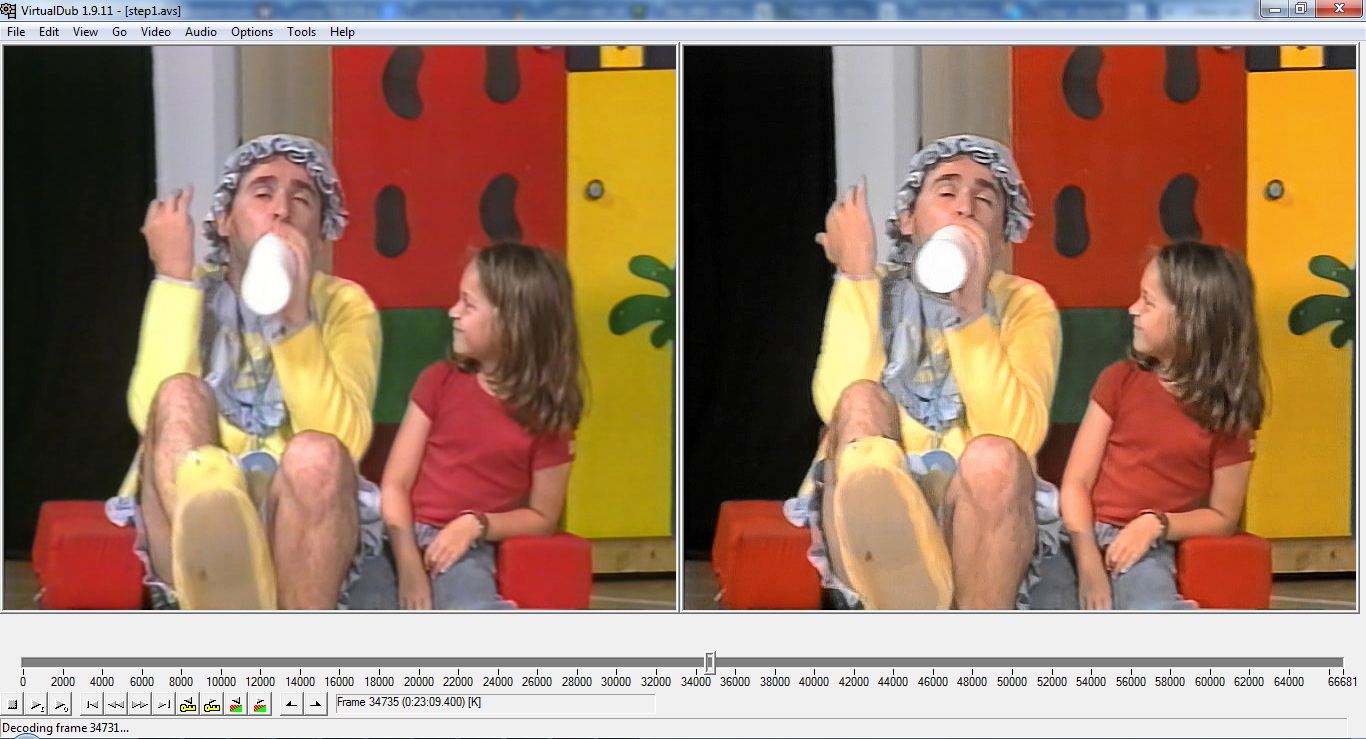Viewport: 1366px width, 739px height.
Task: Open the Audio menu
Action: 201,32
